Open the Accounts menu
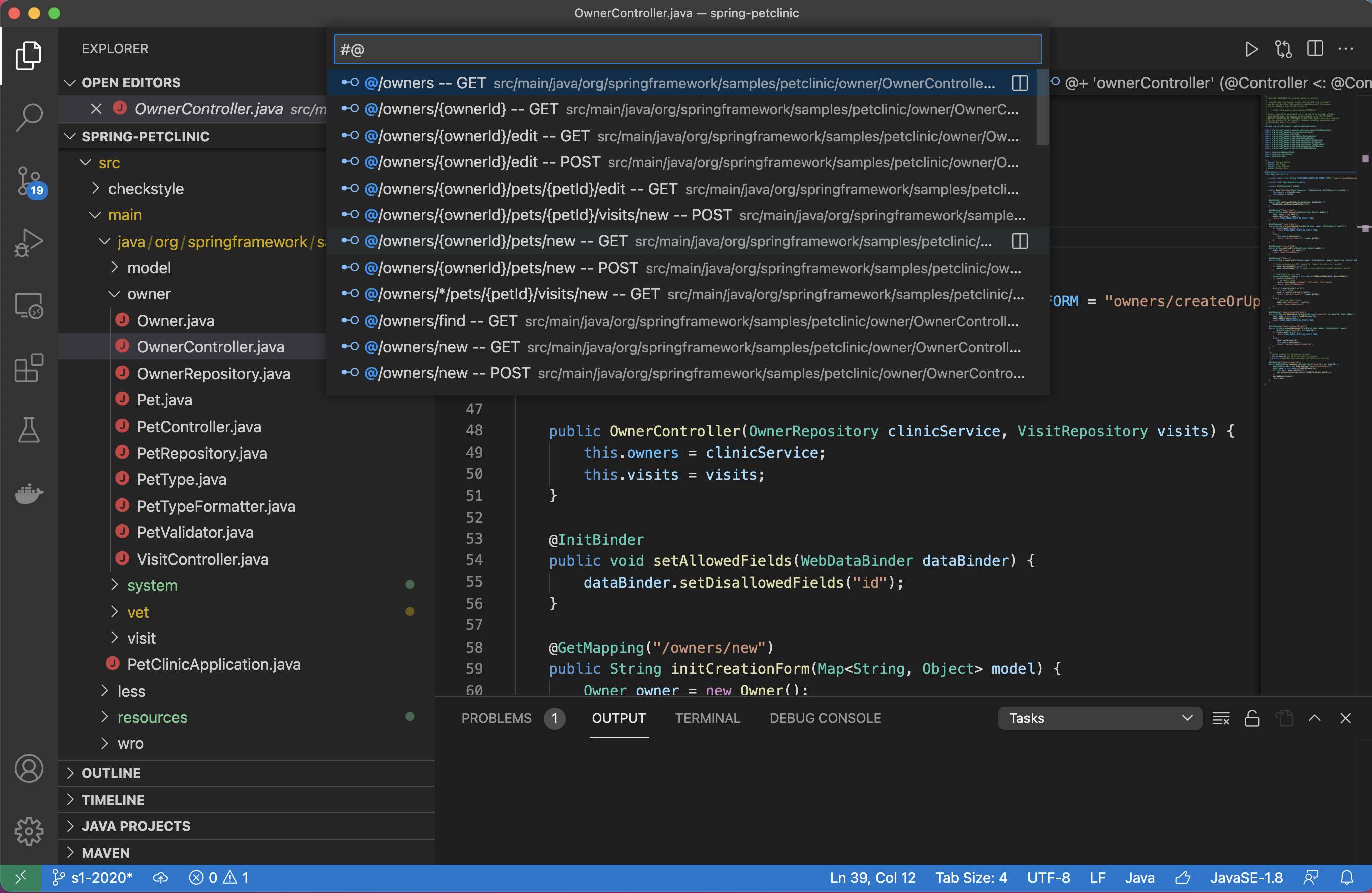This screenshot has width=1372, height=893. click(28, 768)
